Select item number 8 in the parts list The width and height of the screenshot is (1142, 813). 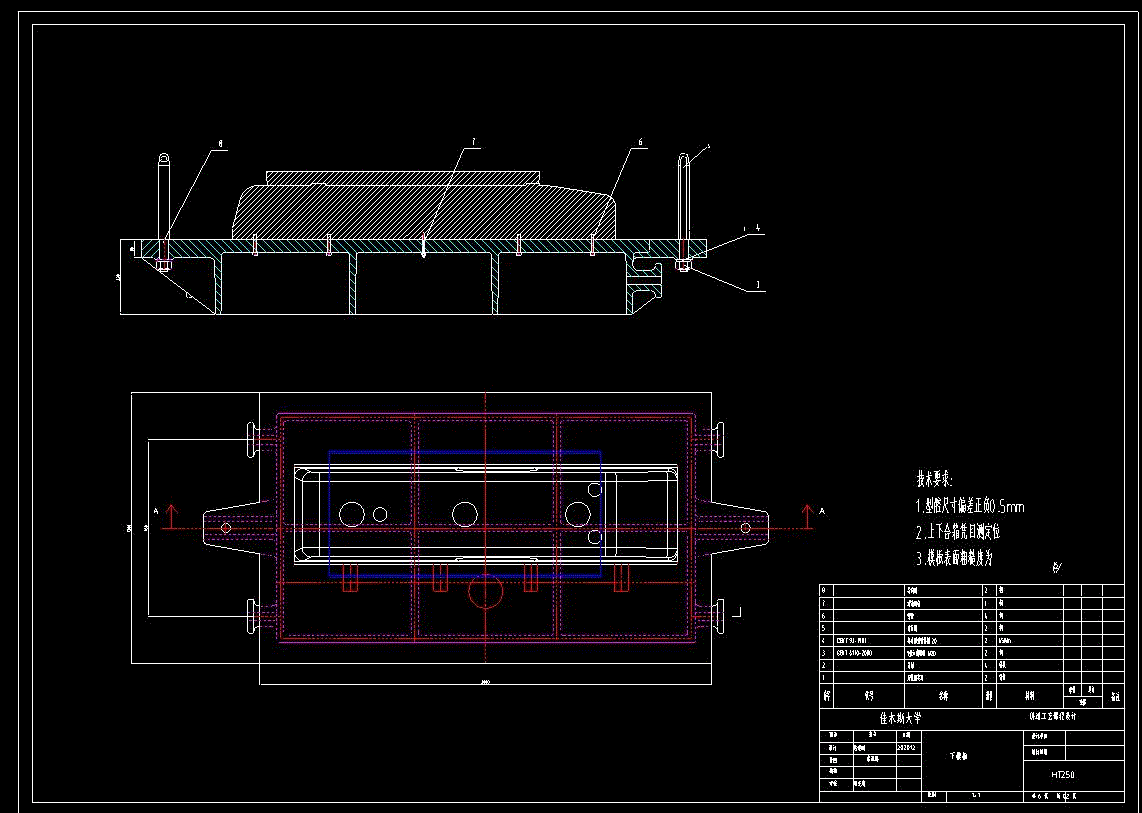click(824, 590)
